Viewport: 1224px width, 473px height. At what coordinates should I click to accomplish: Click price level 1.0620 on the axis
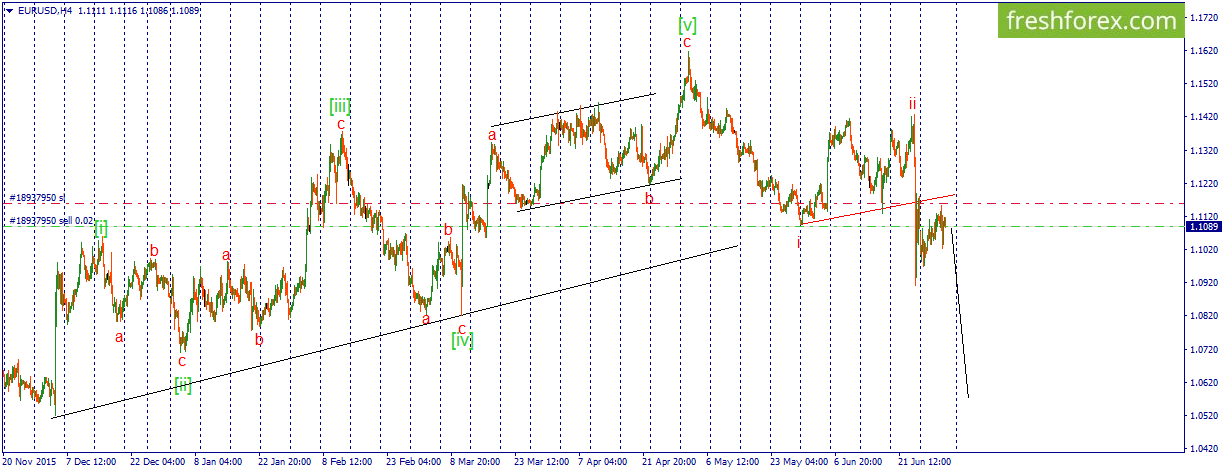click(x=1205, y=382)
